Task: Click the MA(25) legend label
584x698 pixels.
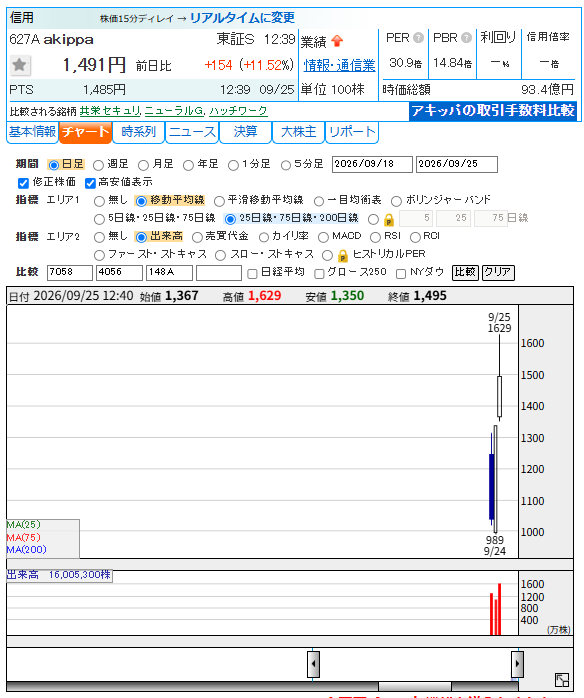Action: tap(23, 525)
